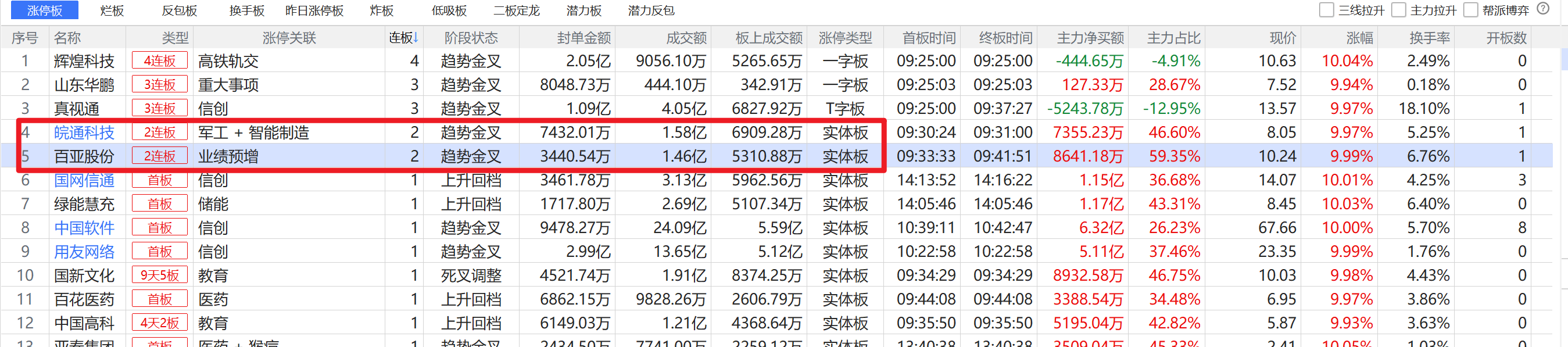The image size is (1568, 347).
Task: Switch to the 反包板 tab
Action: (180, 10)
